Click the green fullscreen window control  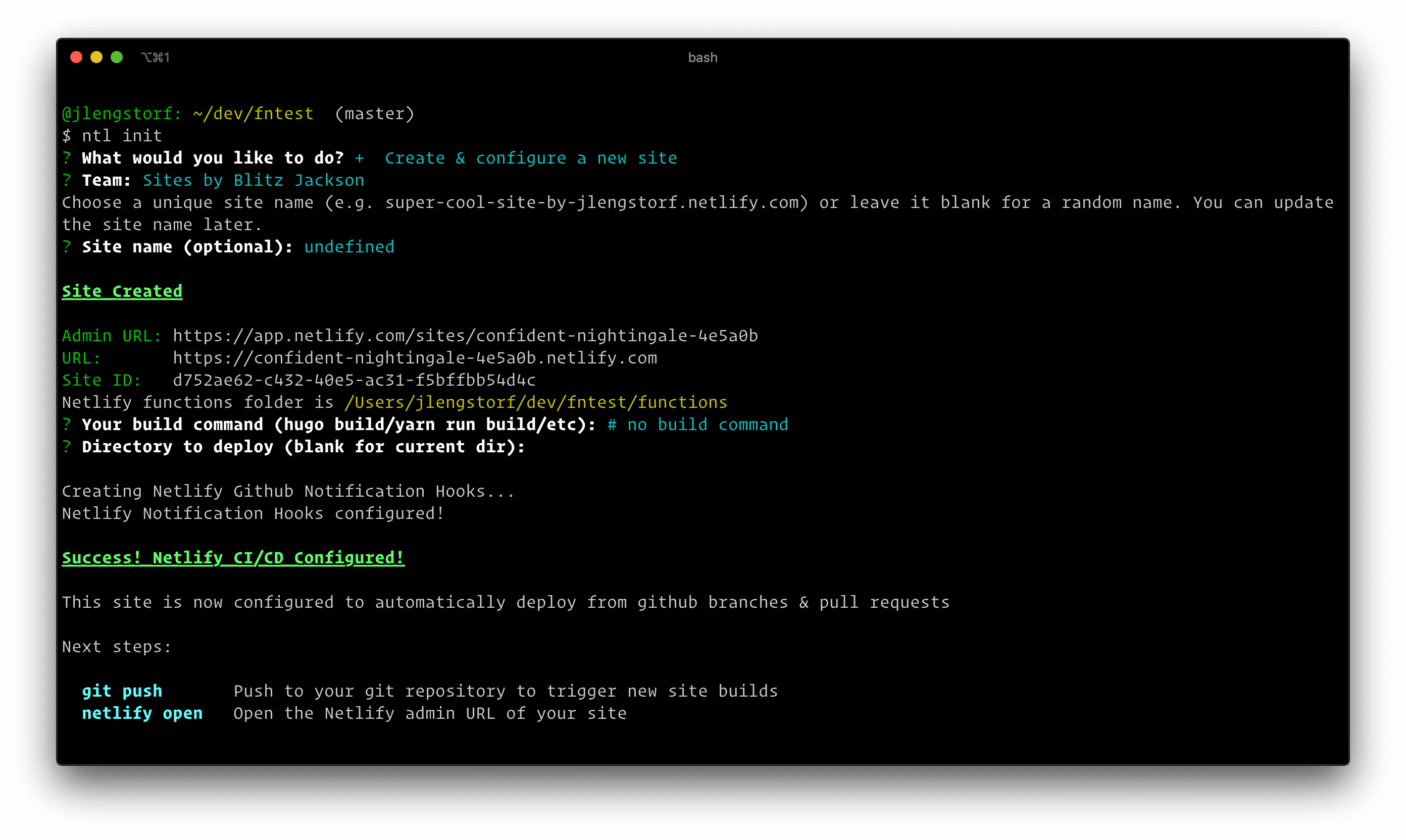click(117, 57)
